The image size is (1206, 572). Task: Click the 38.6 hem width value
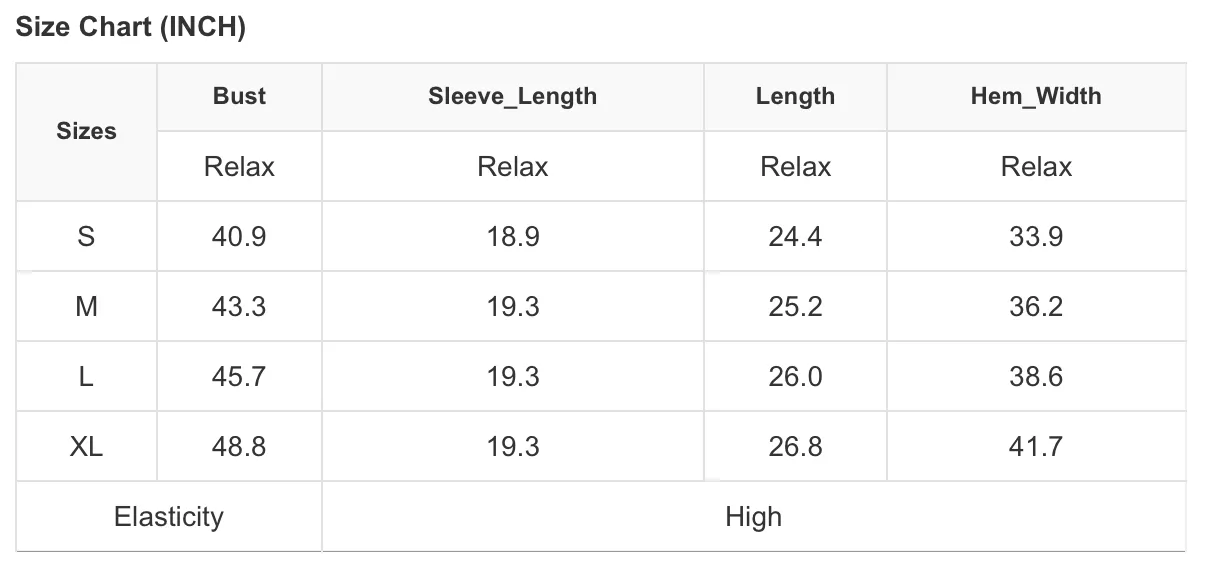click(1036, 376)
